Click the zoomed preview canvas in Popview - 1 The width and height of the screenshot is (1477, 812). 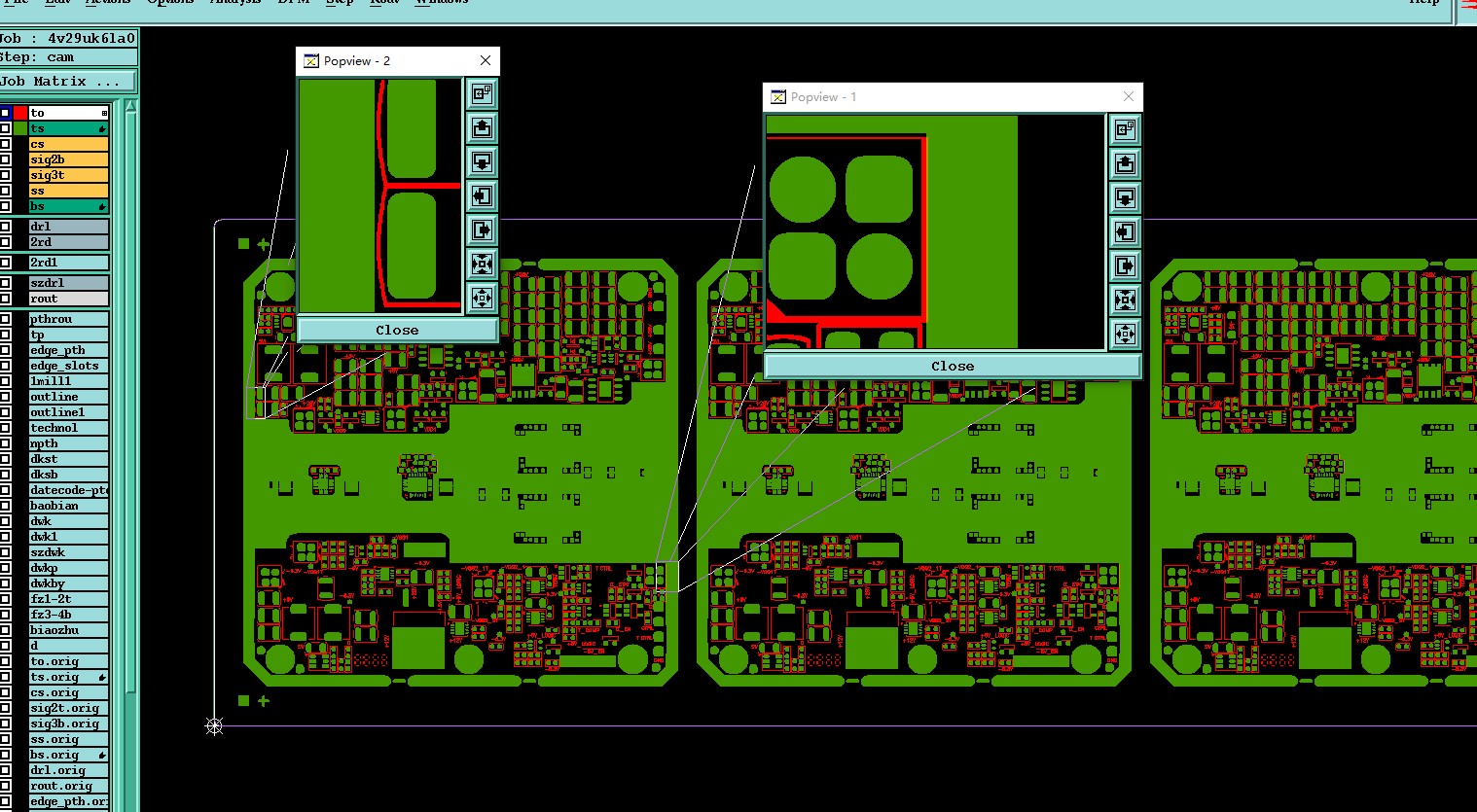tap(935, 231)
